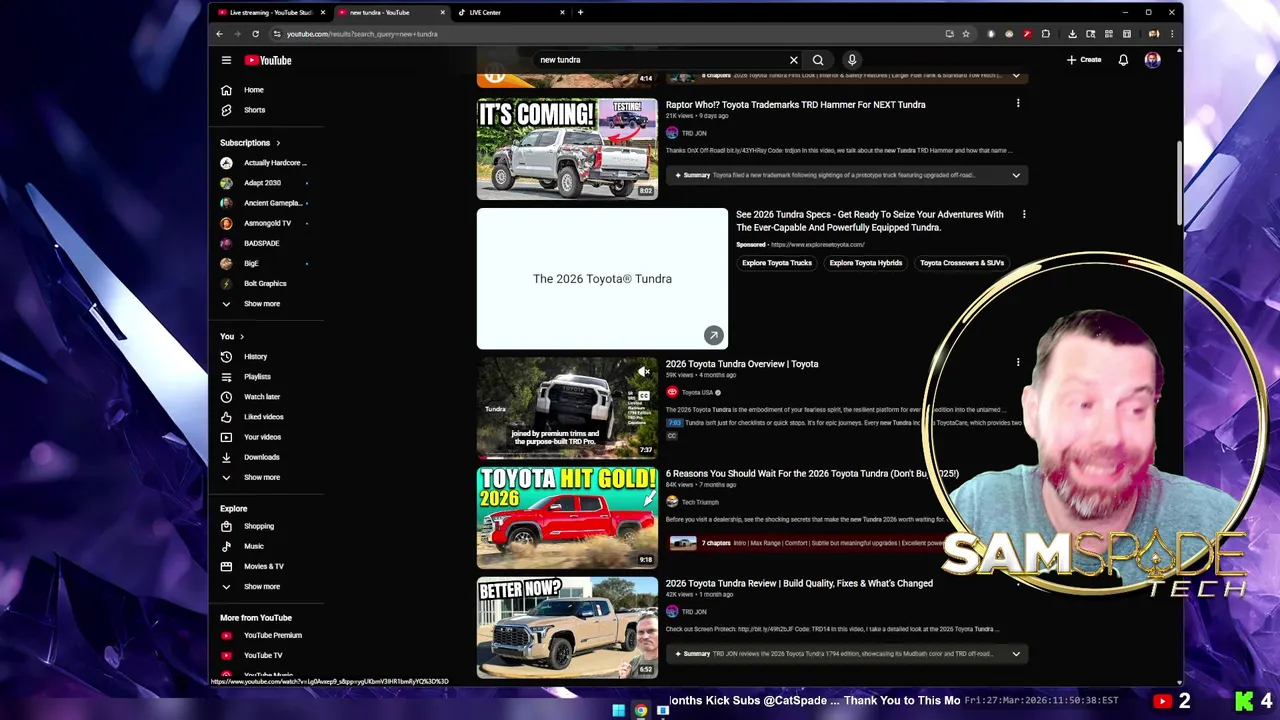
Task: Open It's Coming Tundra video thumbnail
Action: (567, 149)
